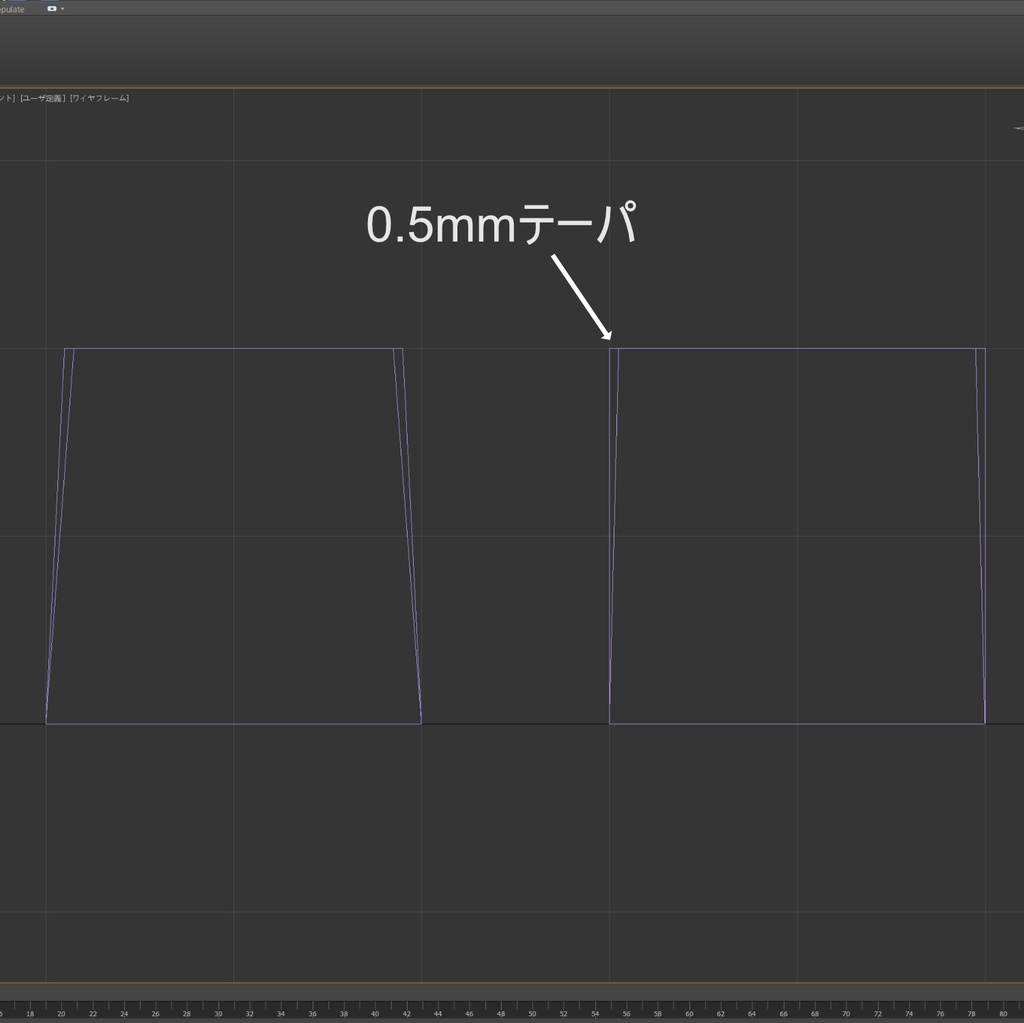Click the small blue icon at the screen top-left
The height and width of the screenshot is (1023, 1024).
tap(12, 2)
